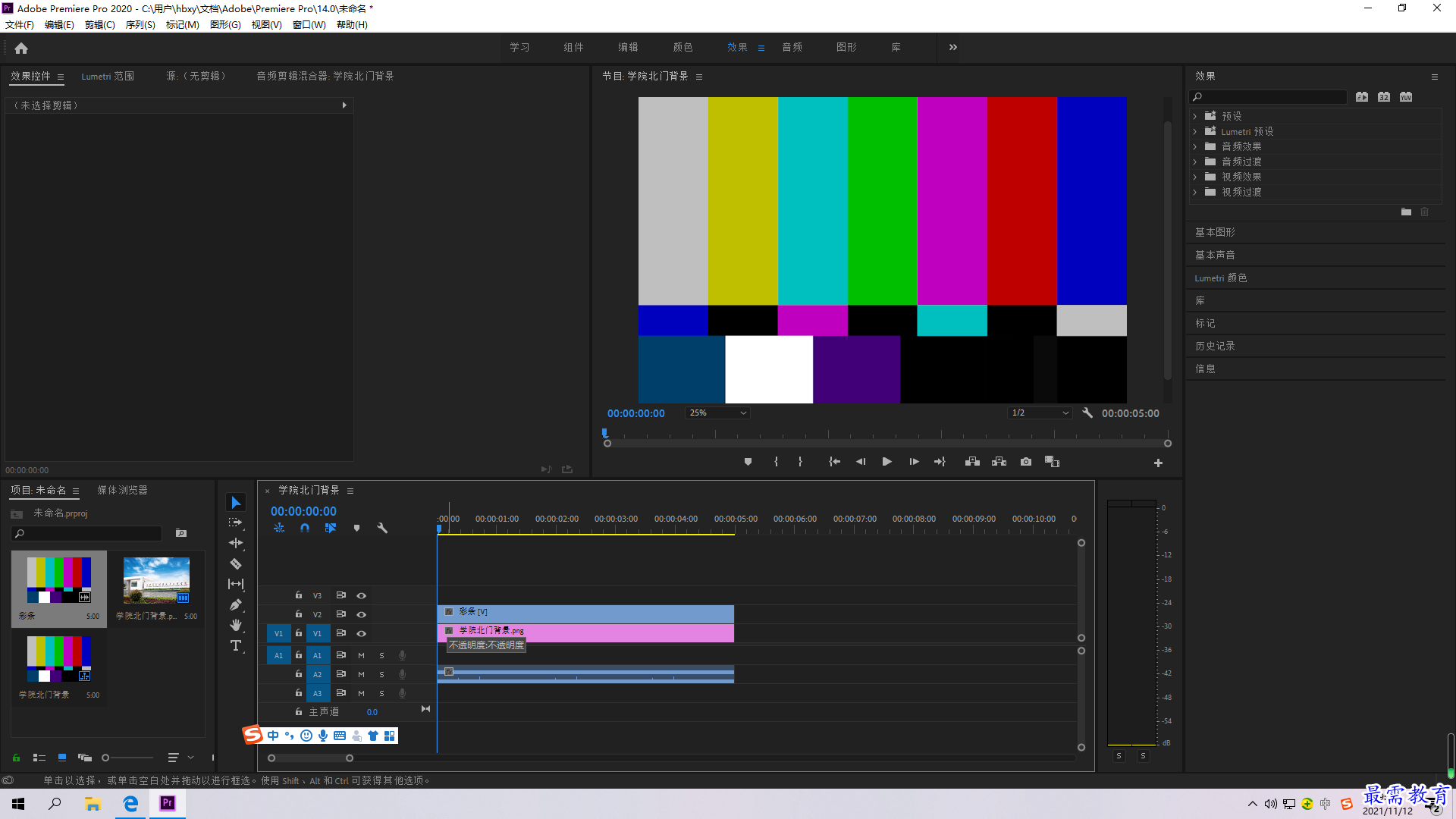
Task: Open the 文件(F) menu
Action: point(20,25)
